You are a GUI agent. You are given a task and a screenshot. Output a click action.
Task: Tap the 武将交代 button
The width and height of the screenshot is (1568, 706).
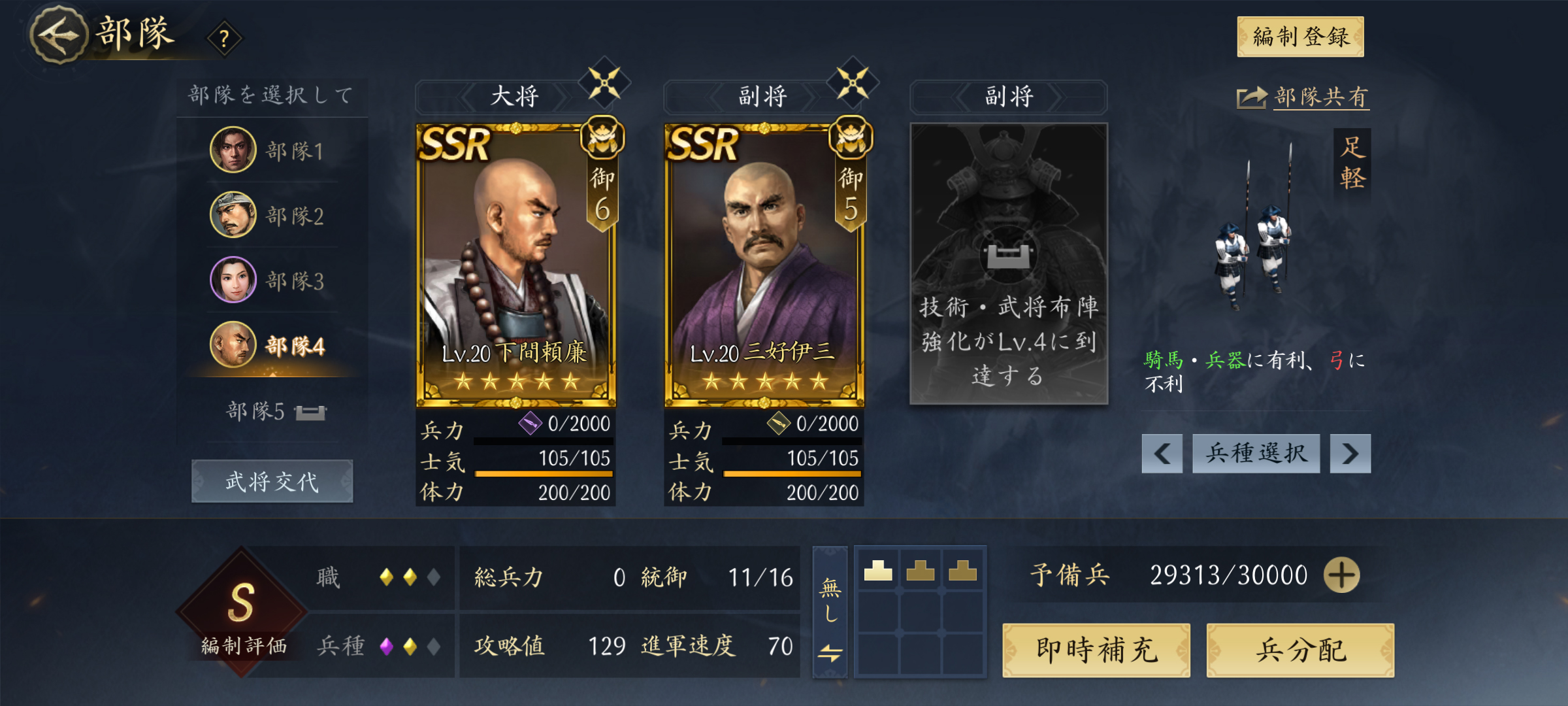point(272,481)
